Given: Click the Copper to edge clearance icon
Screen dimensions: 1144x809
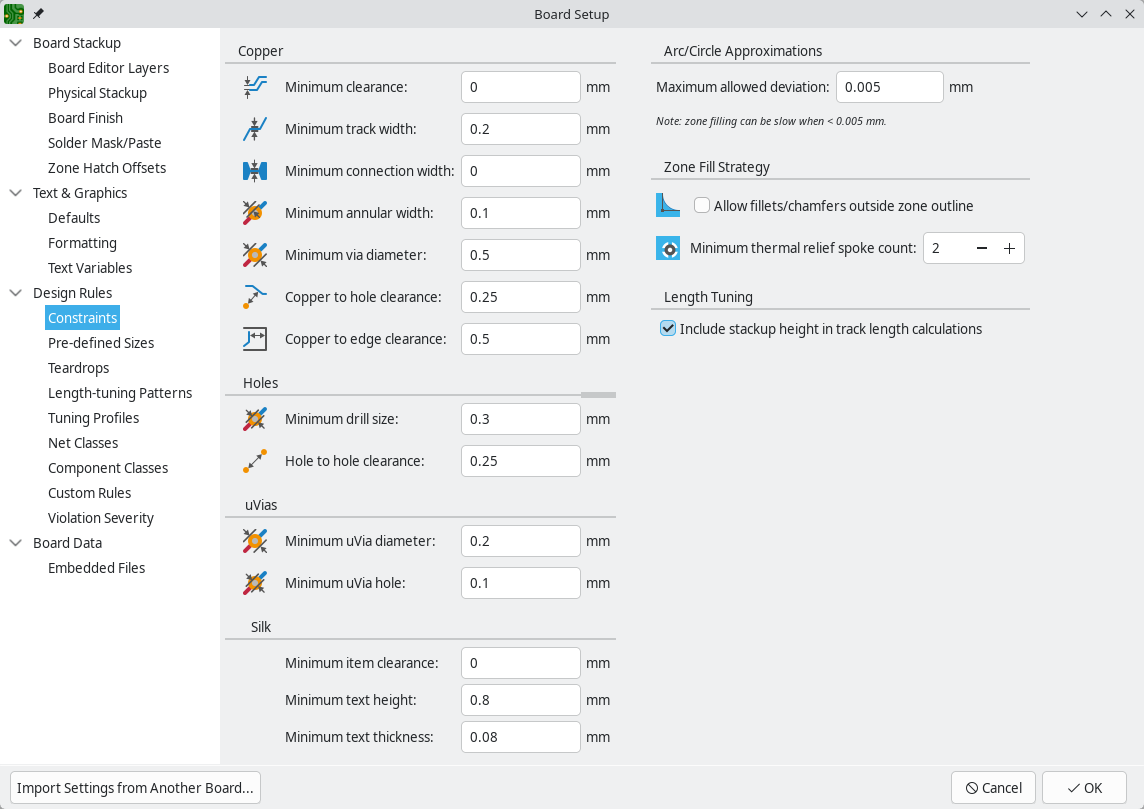Looking at the screenshot, I should coord(255,339).
